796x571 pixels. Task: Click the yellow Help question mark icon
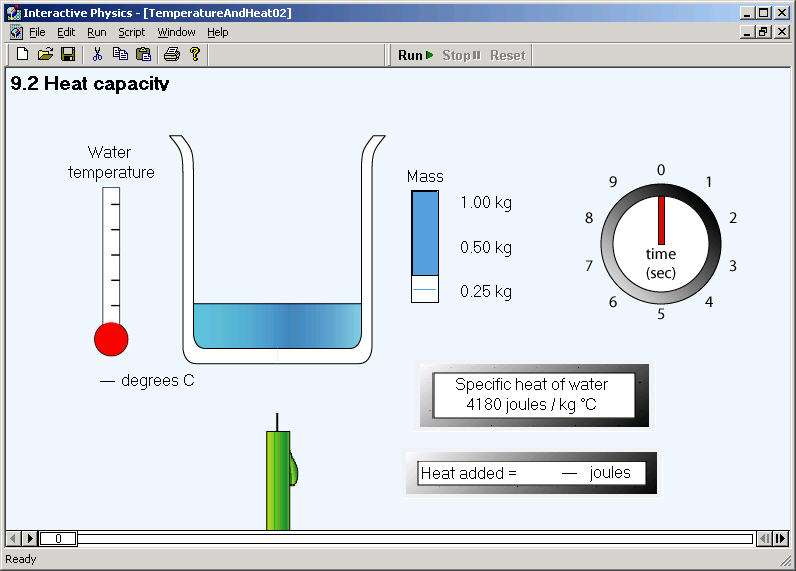[195, 54]
